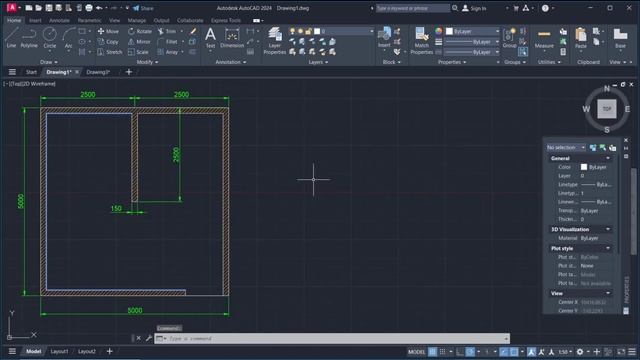Open the Manage ribbon tab
This screenshot has width=640, height=360.
(137, 20)
